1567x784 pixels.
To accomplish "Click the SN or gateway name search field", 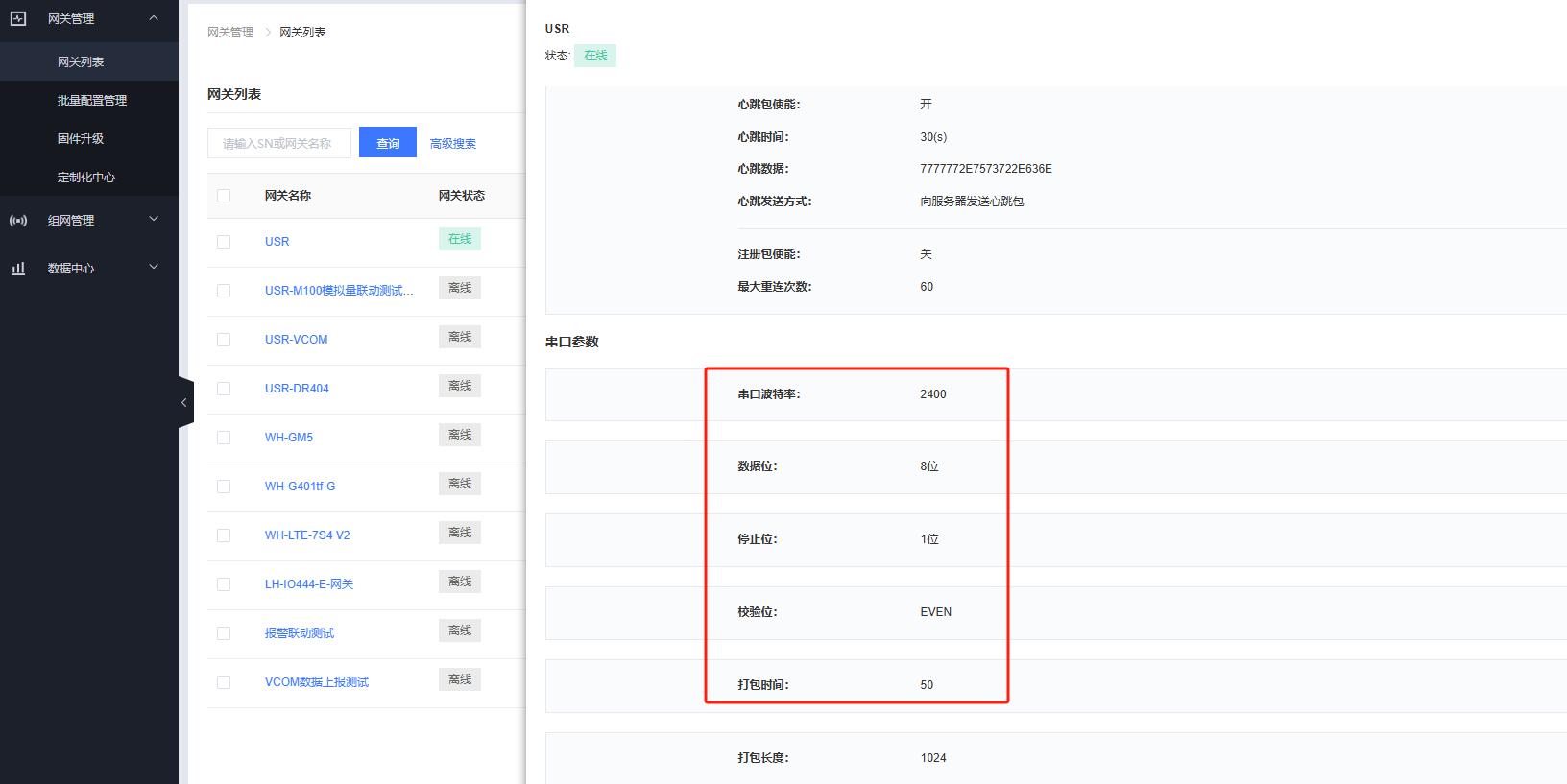I will click(x=278, y=143).
